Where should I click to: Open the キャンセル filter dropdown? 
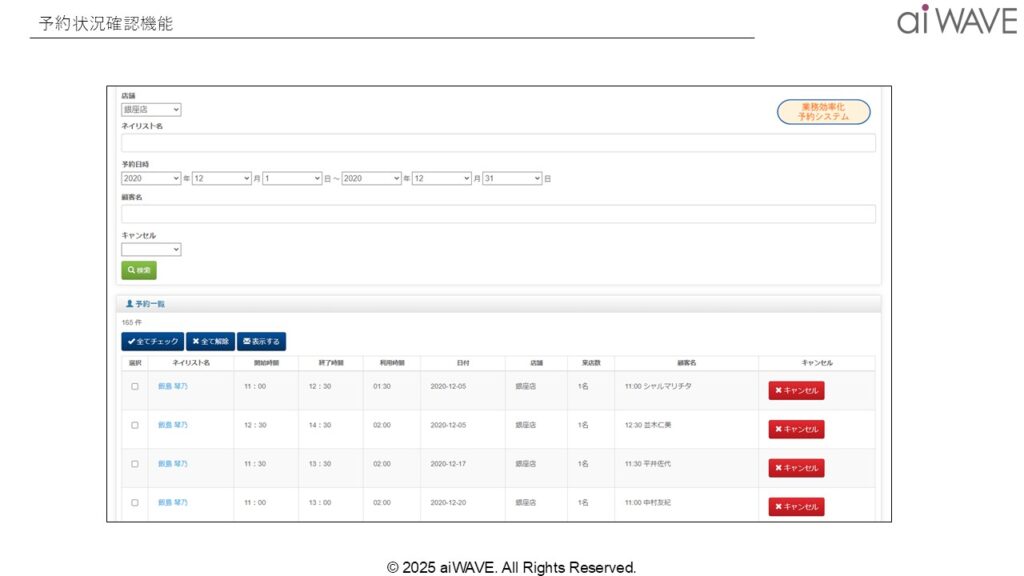coord(151,249)
